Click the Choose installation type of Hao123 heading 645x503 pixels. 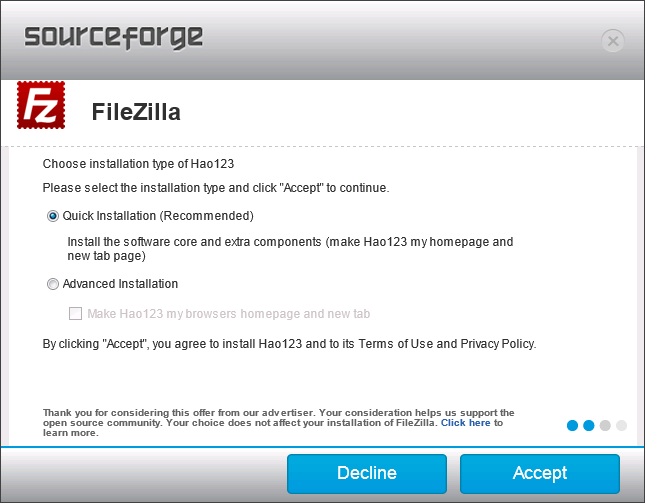click(138, 164)
